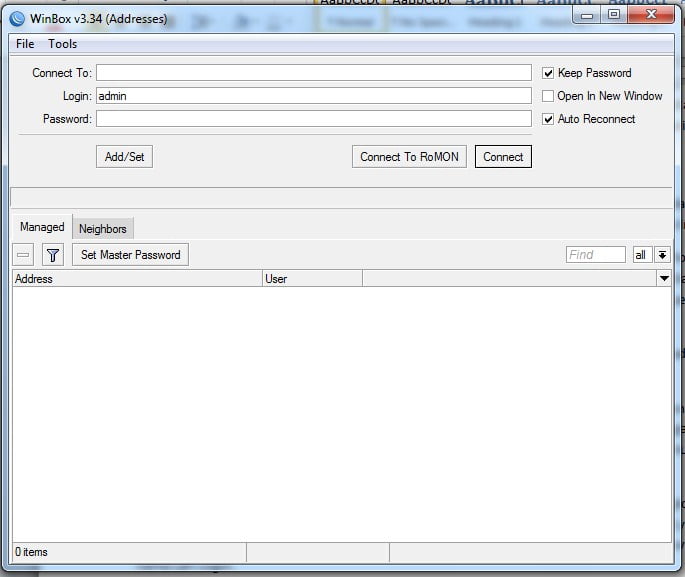Image resolution: width=685 pixels, height=577 pixels.
Task: Click the '0 items' status text
Action: 31,552
